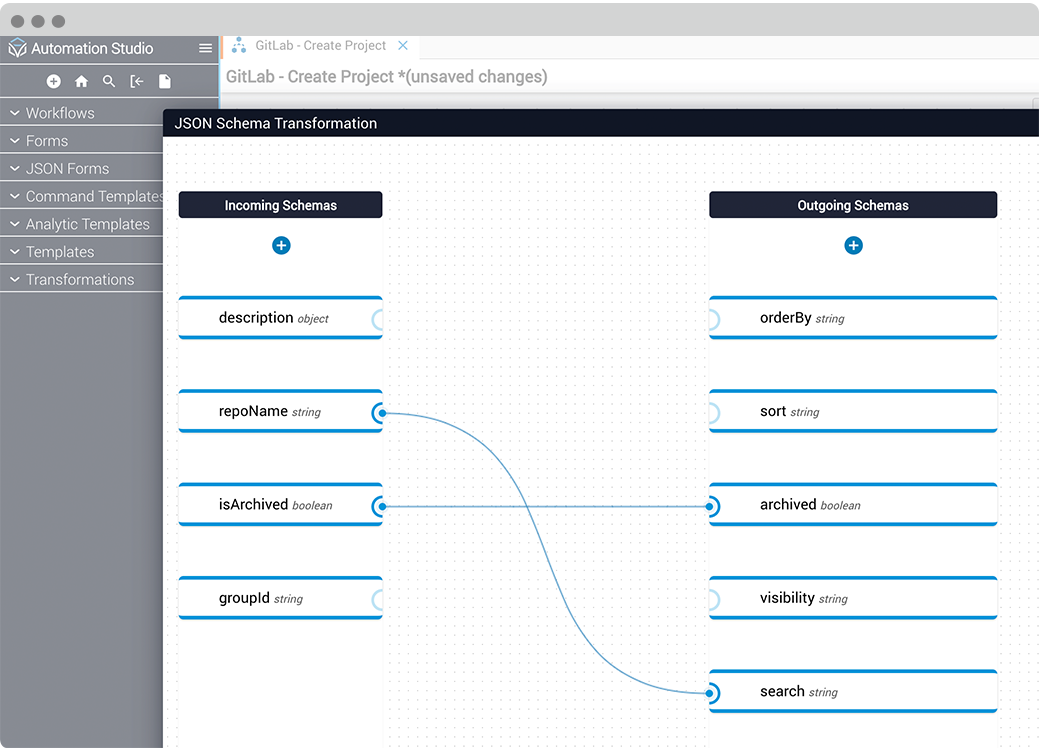Expand the Command Templates chevron
1039x748 pixels.
coord(14,197)
